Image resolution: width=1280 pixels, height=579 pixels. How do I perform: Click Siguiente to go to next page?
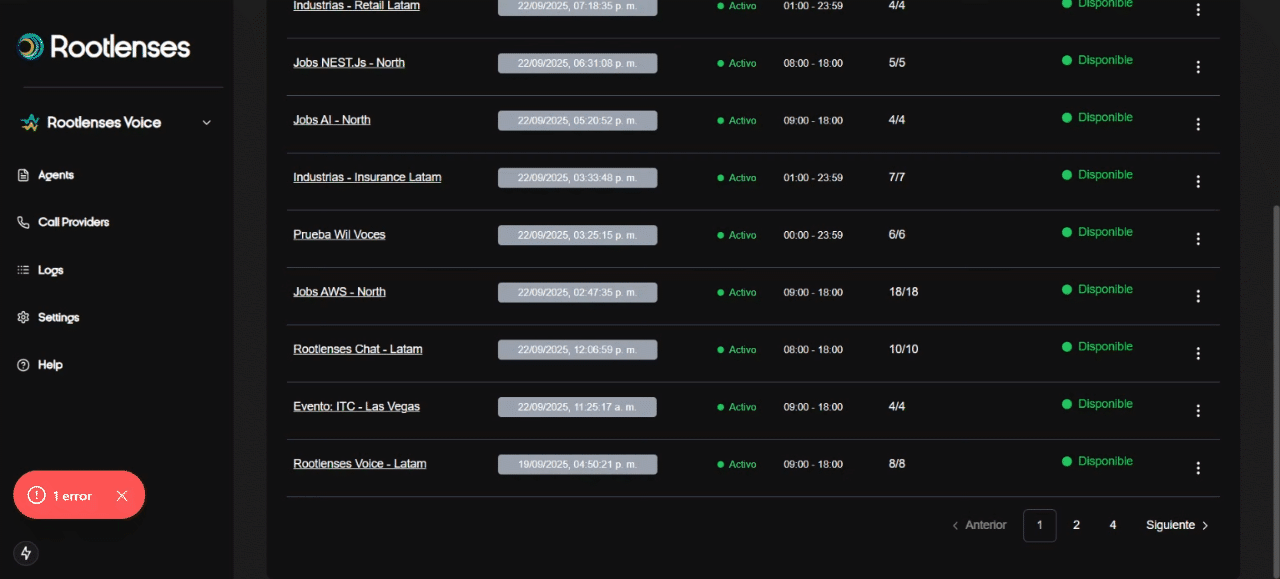1177,525
